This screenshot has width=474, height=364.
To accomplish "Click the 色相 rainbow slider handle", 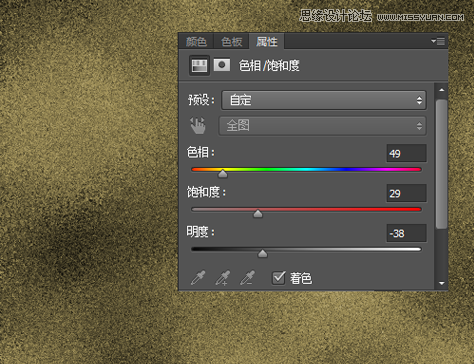I will [x=223, y=174].
